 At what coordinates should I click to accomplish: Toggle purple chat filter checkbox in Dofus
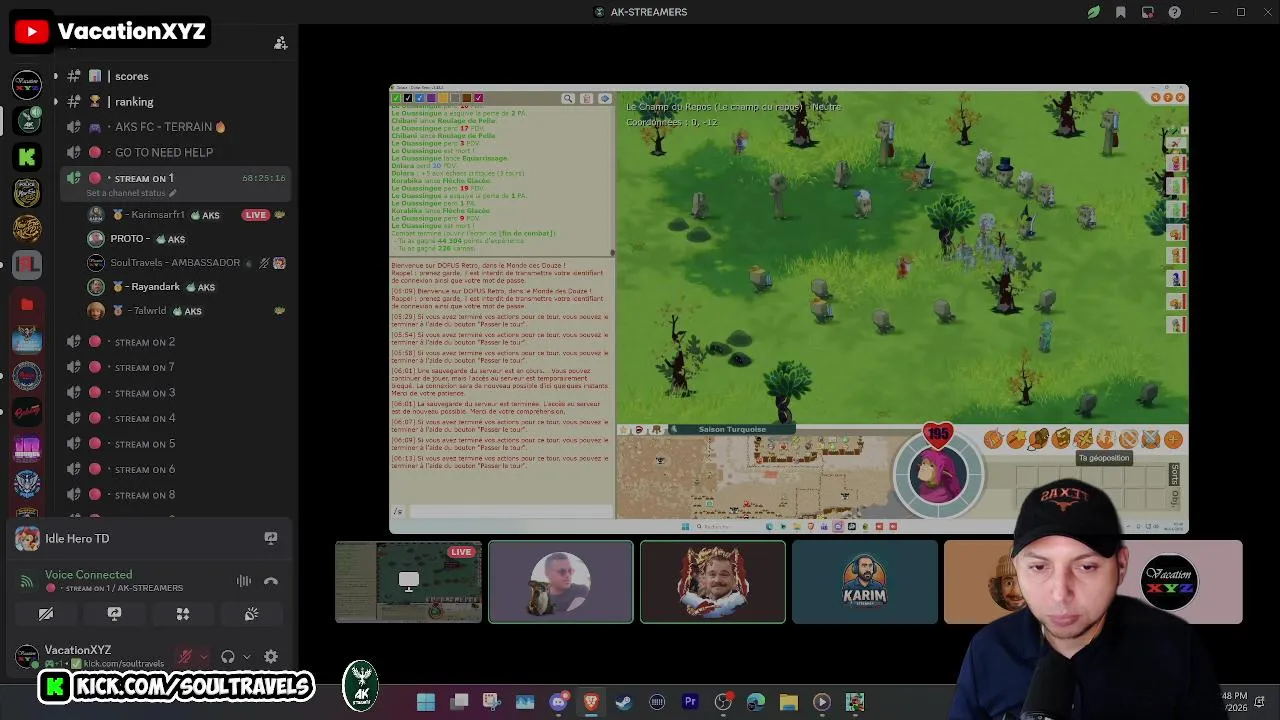pos(431,98)
